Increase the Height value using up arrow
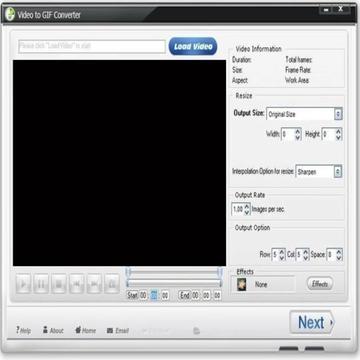This screenshot has width=360, height=360. [338, 131]
